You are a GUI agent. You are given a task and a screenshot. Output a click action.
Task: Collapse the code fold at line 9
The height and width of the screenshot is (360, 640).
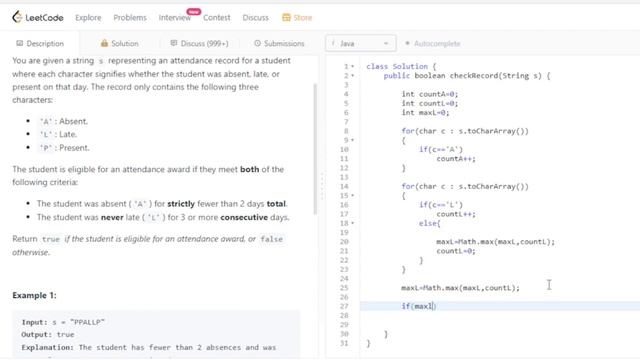[x=353, y=140]
